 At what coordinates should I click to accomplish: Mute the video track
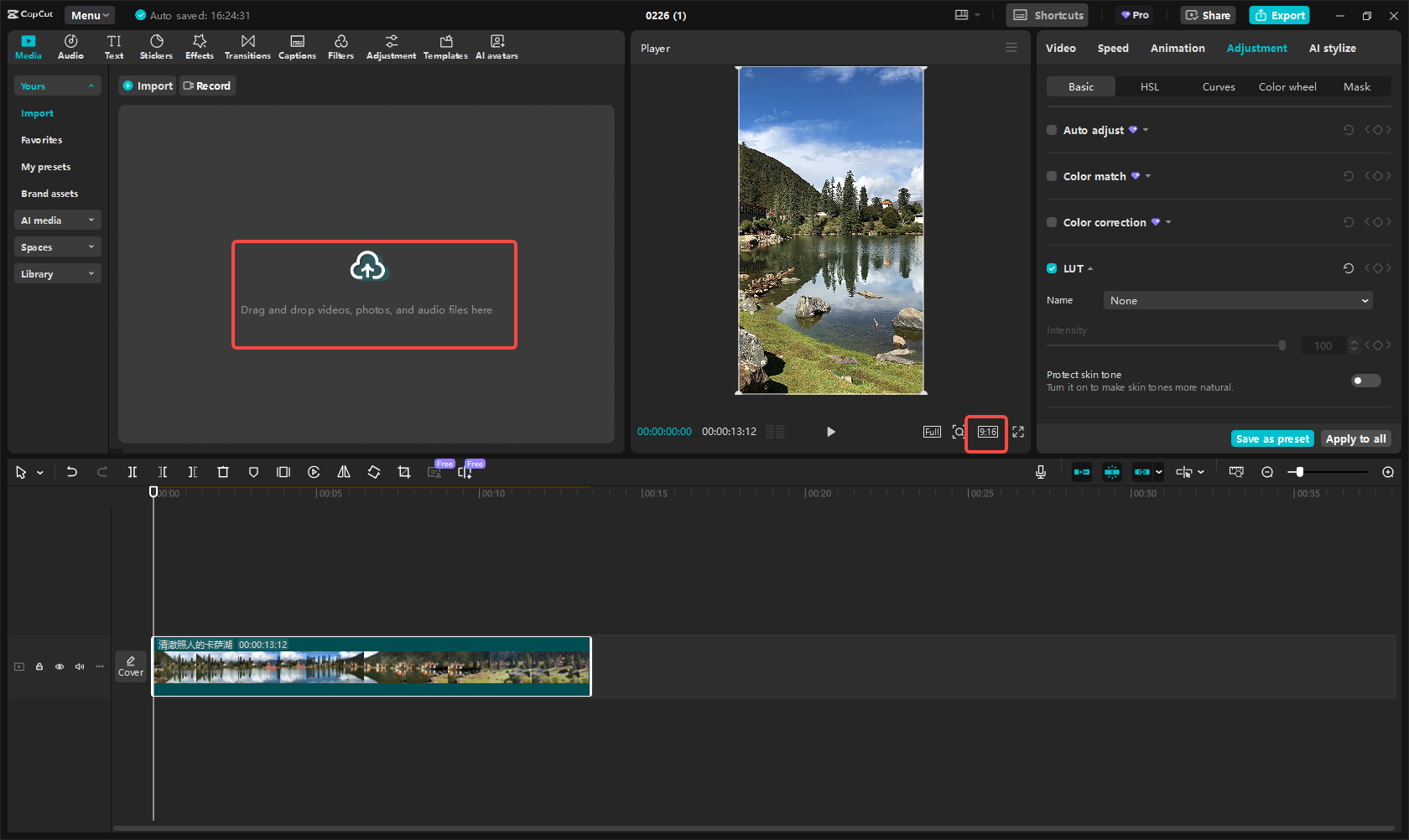[x=79, y=666]
